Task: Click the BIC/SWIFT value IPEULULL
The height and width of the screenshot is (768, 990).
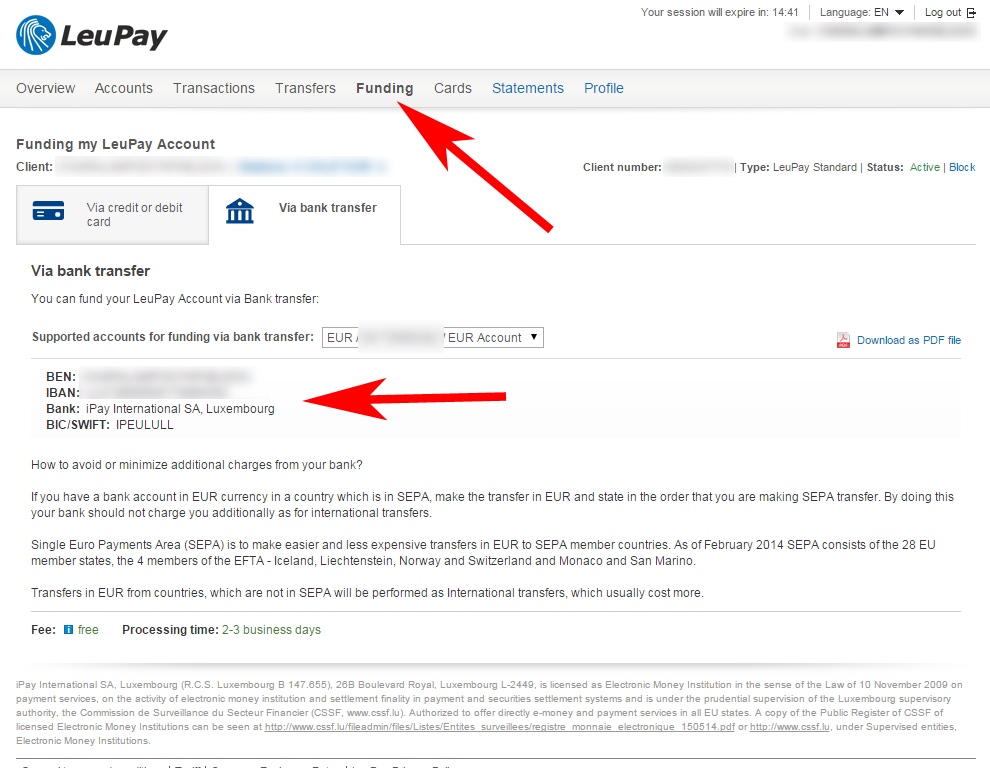Action: 145,425
